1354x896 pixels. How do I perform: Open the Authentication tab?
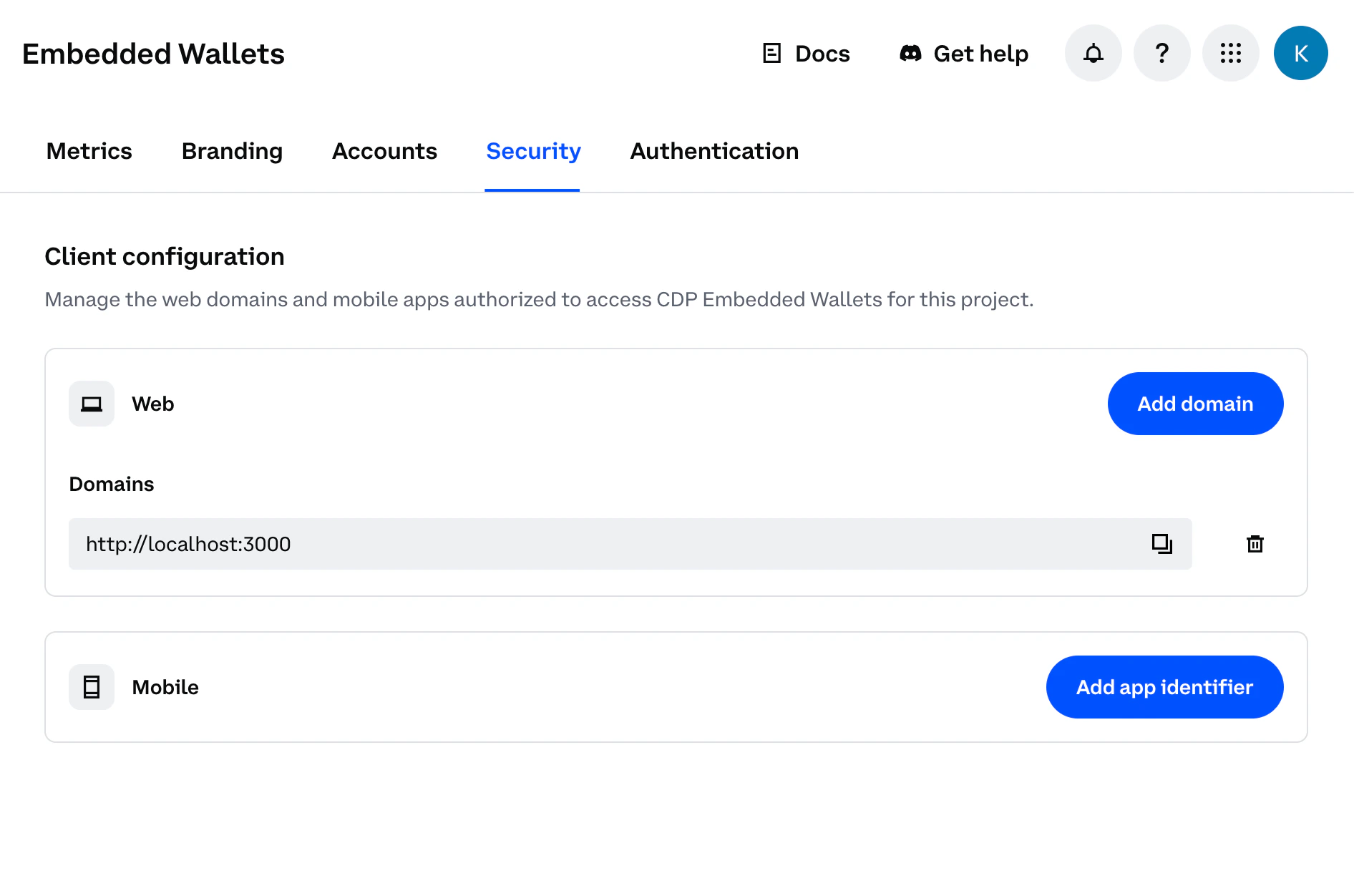click(x=713, y=151)
